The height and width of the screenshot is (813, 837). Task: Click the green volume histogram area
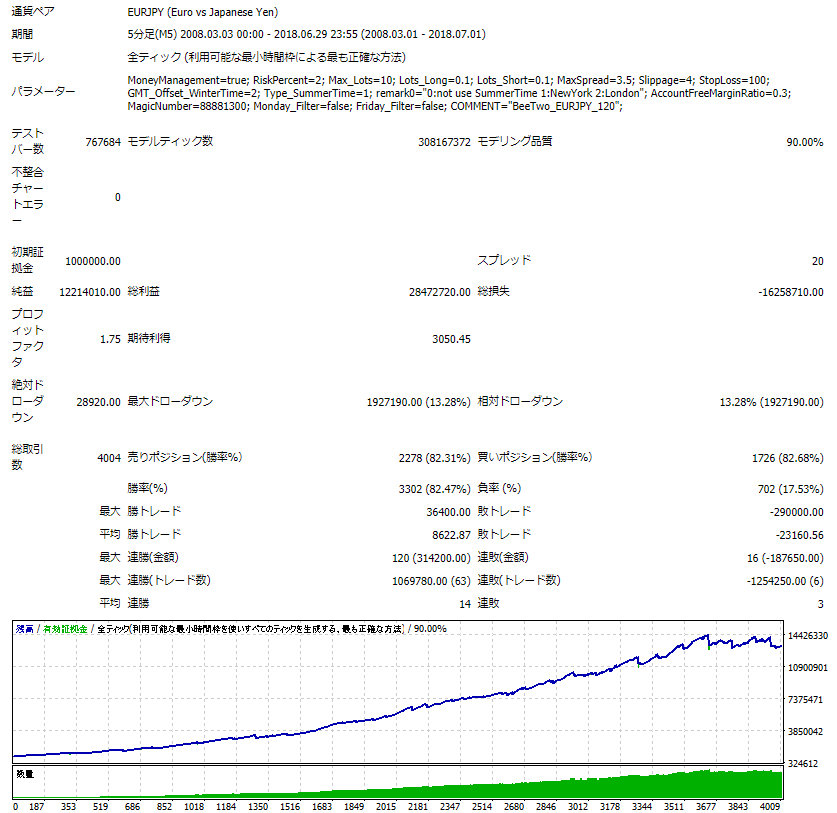[587, 788]
